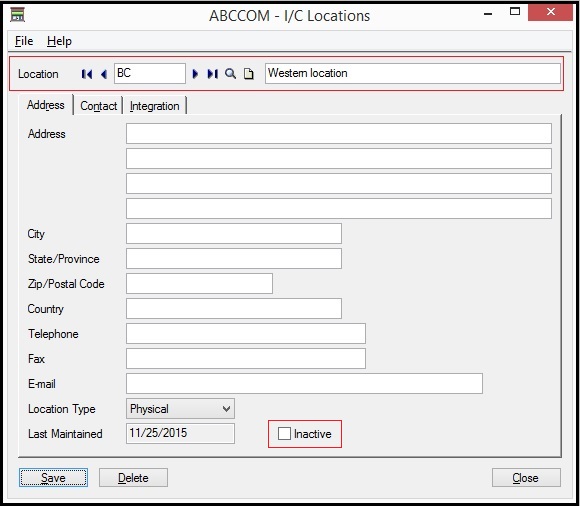
Task: Go to the first location record
Action: click(x=87, y=74)
